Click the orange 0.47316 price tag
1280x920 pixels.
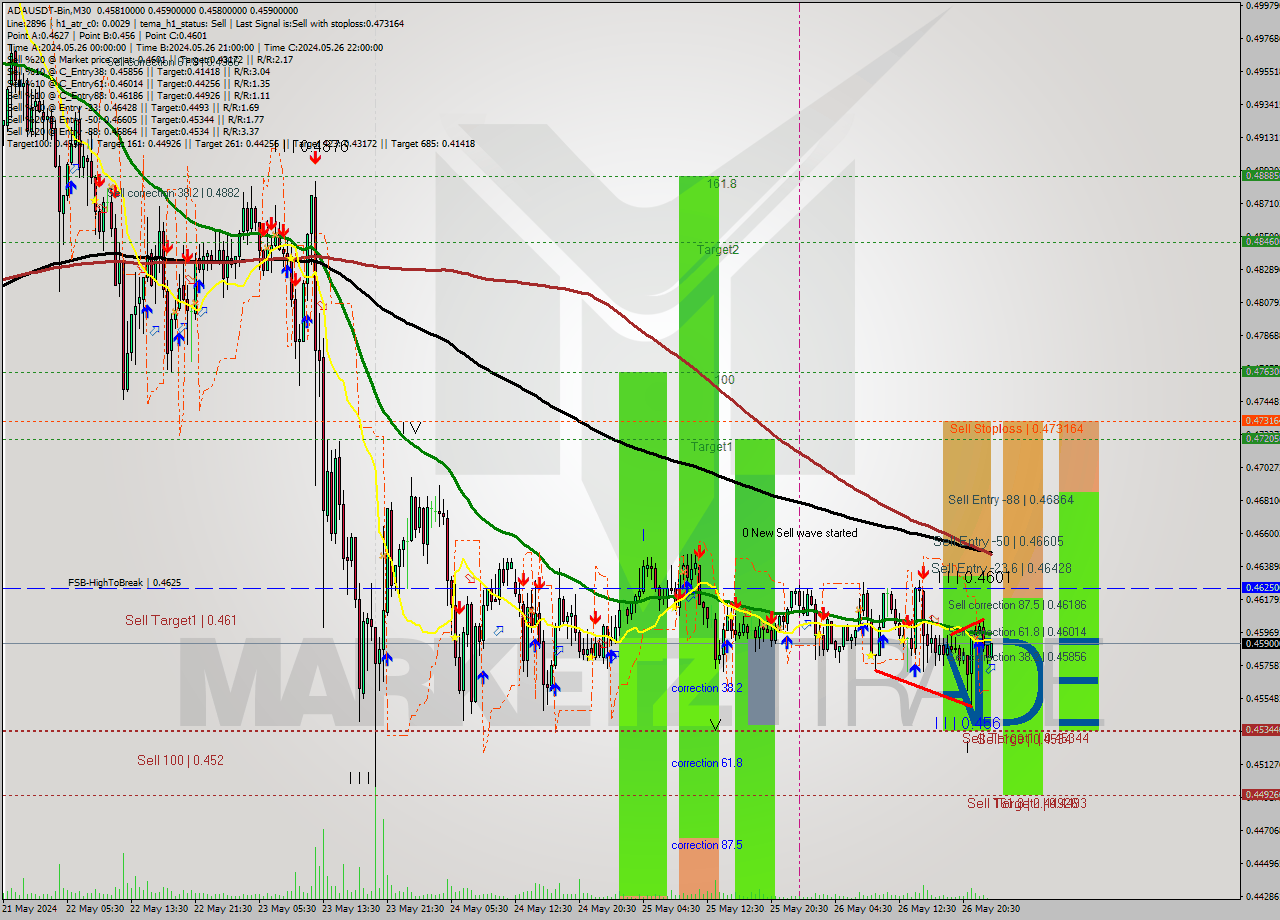(x=1260, y=421)
